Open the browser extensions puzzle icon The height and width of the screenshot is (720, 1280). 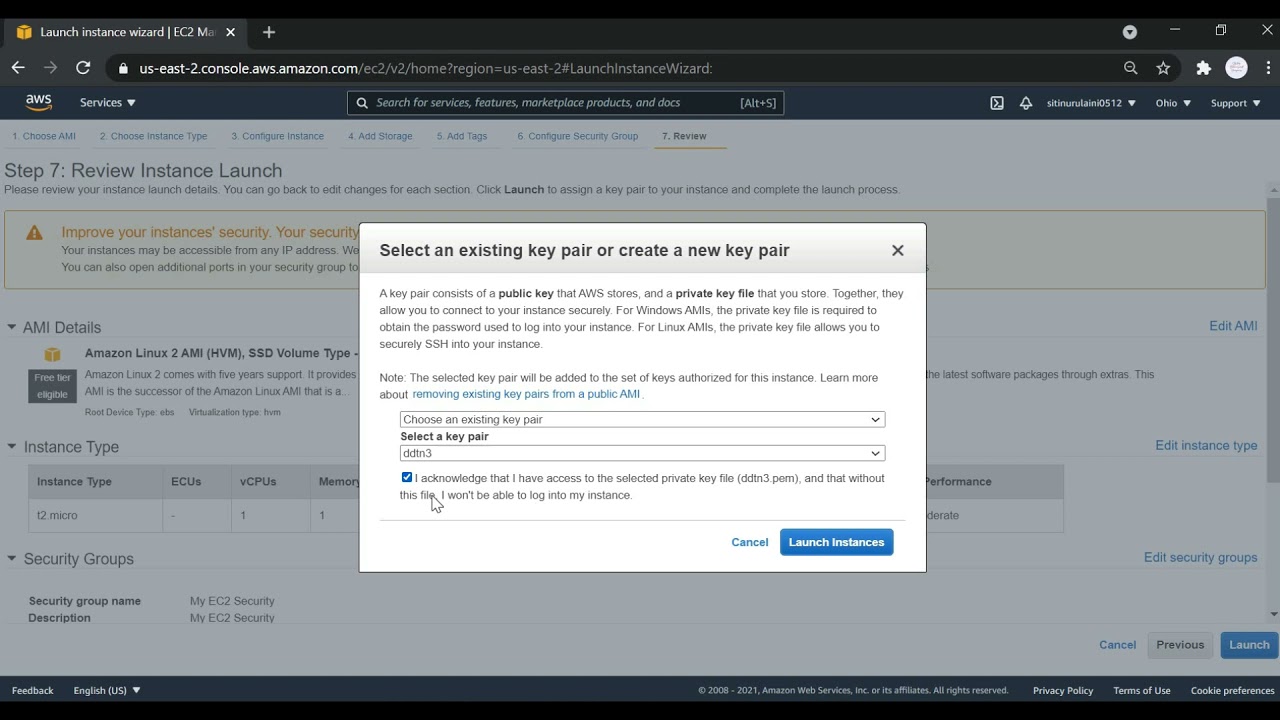[x=1204, y=68]
